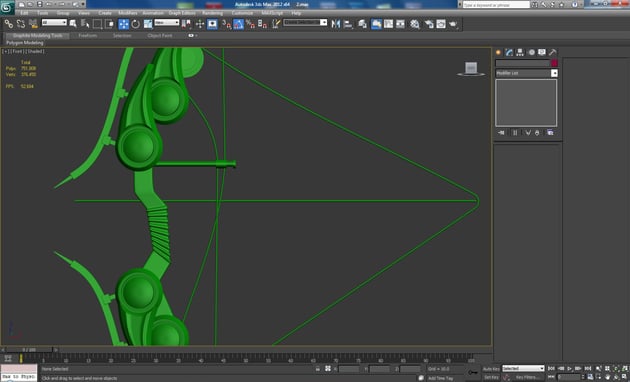This screenshot has width=630, height=382.
Task: Open the Tools menu
Action: [x=42, y=13]
